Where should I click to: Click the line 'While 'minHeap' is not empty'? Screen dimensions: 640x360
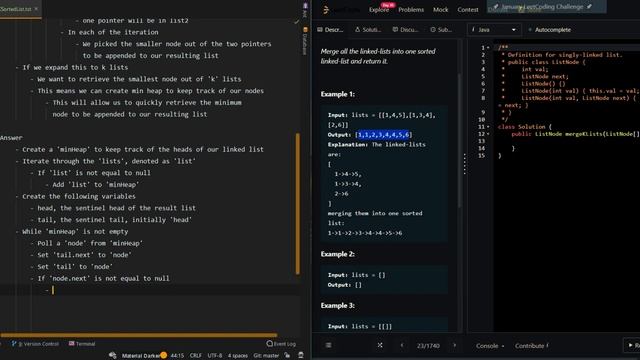pyautogui.click(x=75, y=231)
